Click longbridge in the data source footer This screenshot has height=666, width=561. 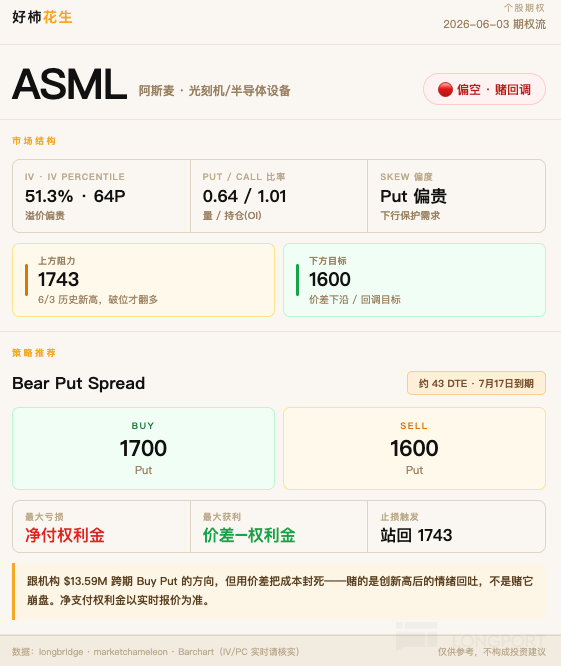[x=61, y=652]
